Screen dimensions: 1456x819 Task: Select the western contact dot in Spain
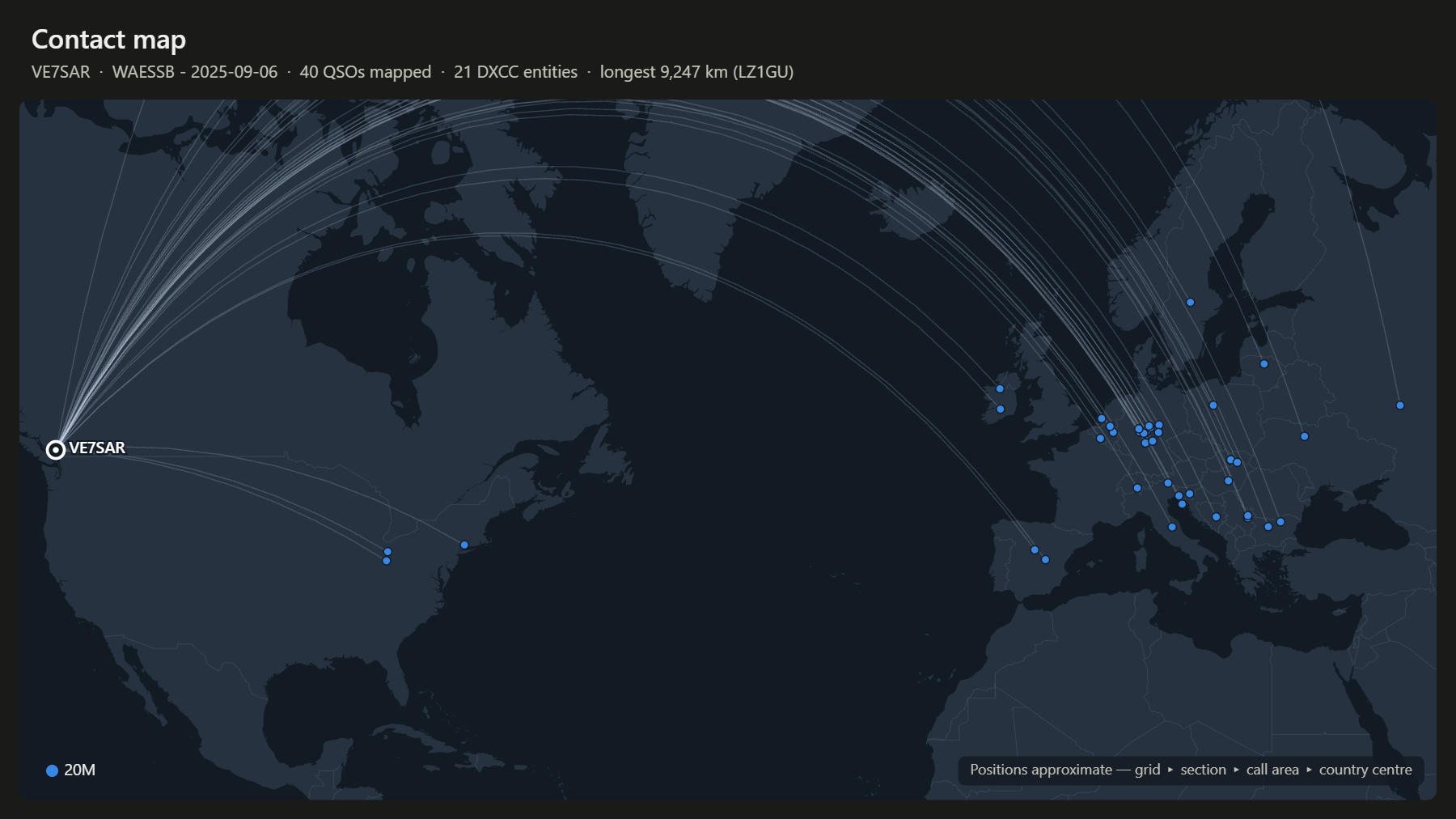coord(1035,550)
